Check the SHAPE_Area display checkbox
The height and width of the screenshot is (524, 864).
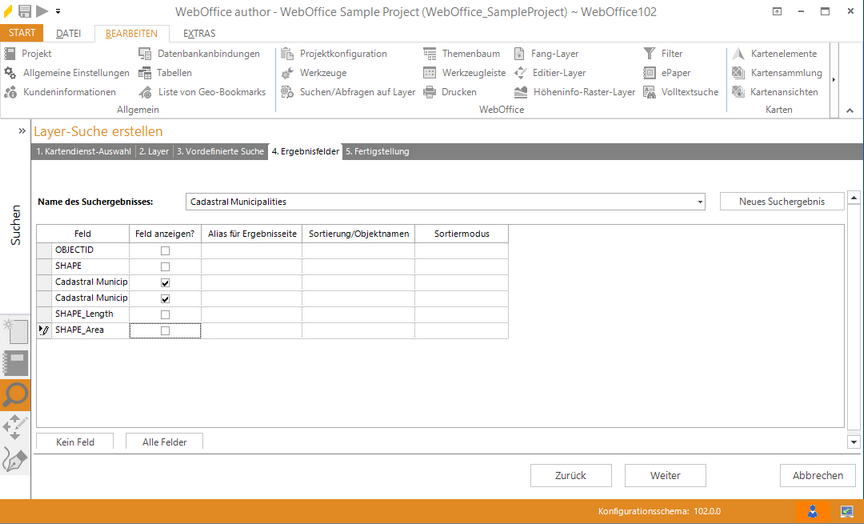pos(165,330)
